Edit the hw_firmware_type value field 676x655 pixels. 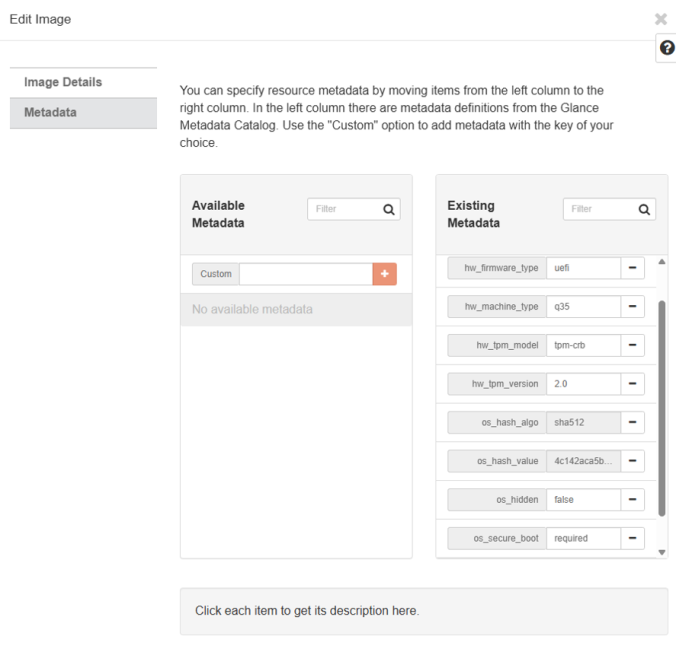[x=582, y=268]
